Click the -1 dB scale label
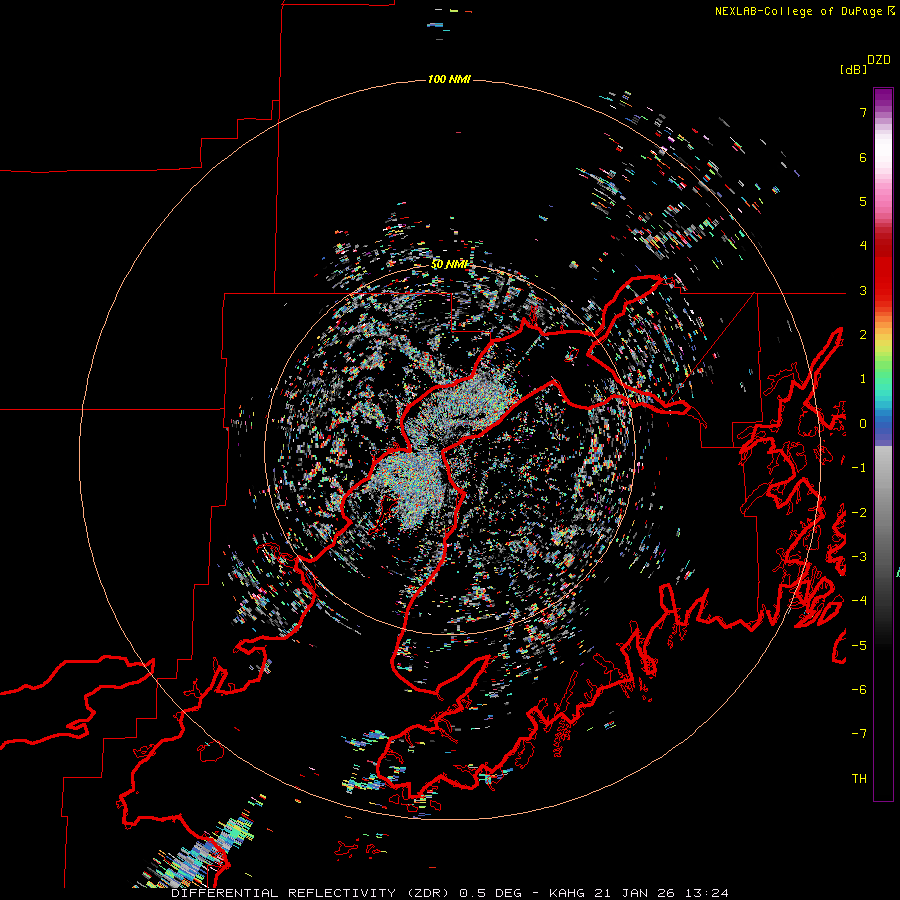The width and height of the screenshot is (900, 900). click(x=859, y=468)
